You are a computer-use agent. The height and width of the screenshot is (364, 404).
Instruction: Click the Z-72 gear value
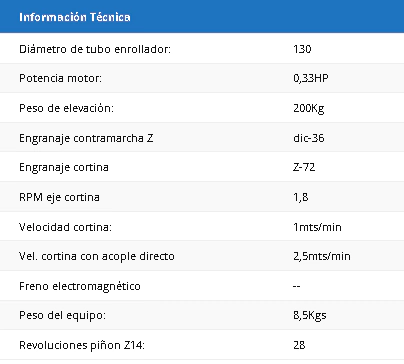tap(304, 167)
